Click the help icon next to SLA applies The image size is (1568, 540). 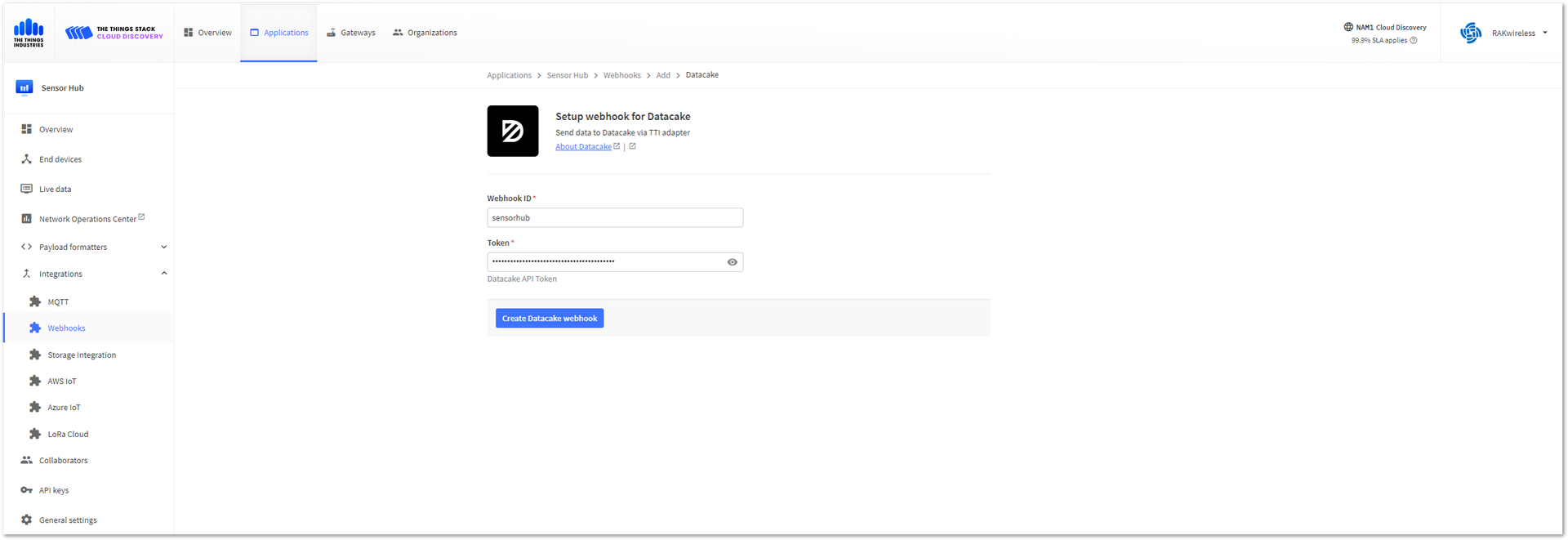(x=1414, y=40)
